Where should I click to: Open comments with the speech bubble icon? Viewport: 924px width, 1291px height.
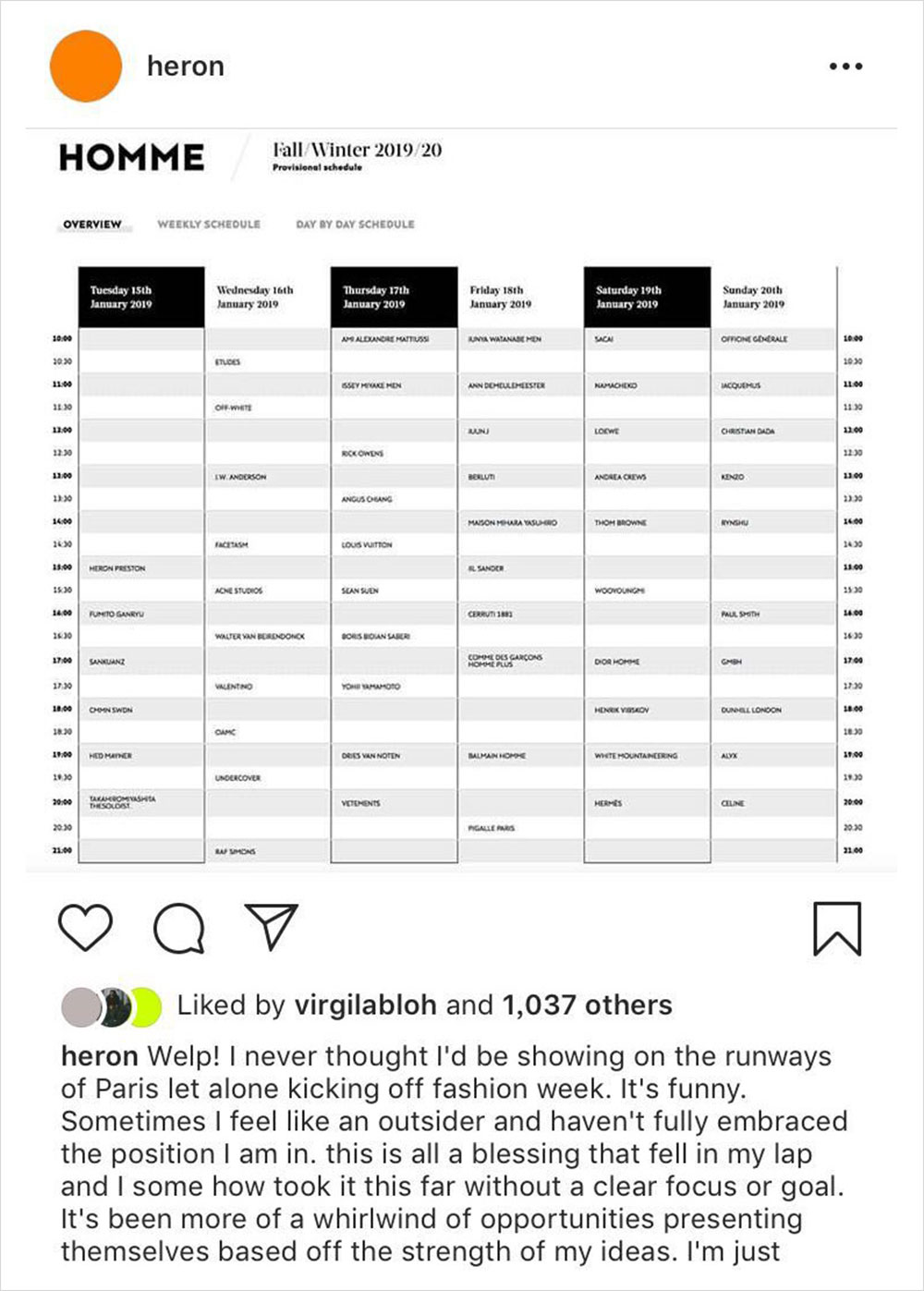(179, 927)
